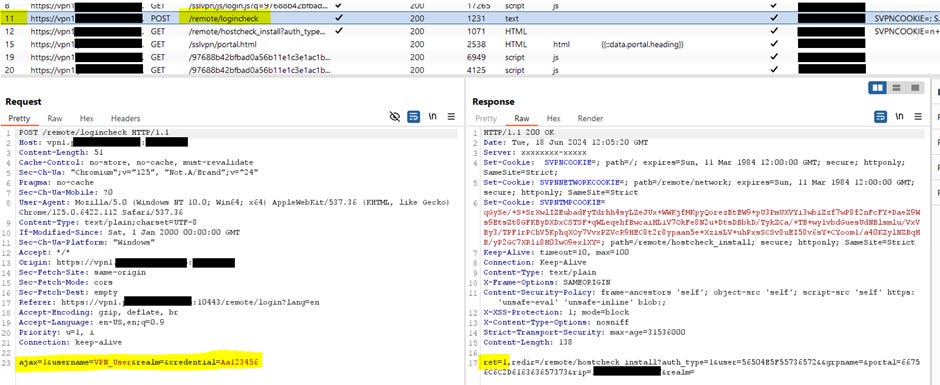Viewport: 940px width, 385px height.
Task: Click the Pragma: no-cache header line
Action: click(56, 182)
